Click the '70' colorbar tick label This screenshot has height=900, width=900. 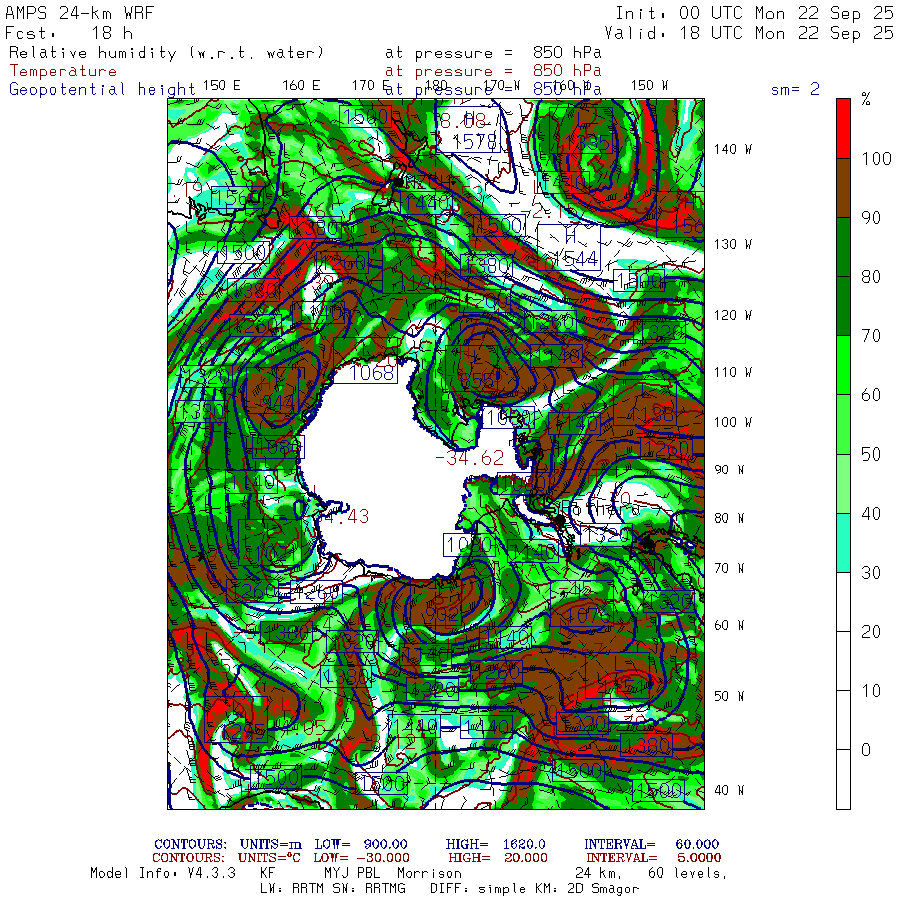871,336
